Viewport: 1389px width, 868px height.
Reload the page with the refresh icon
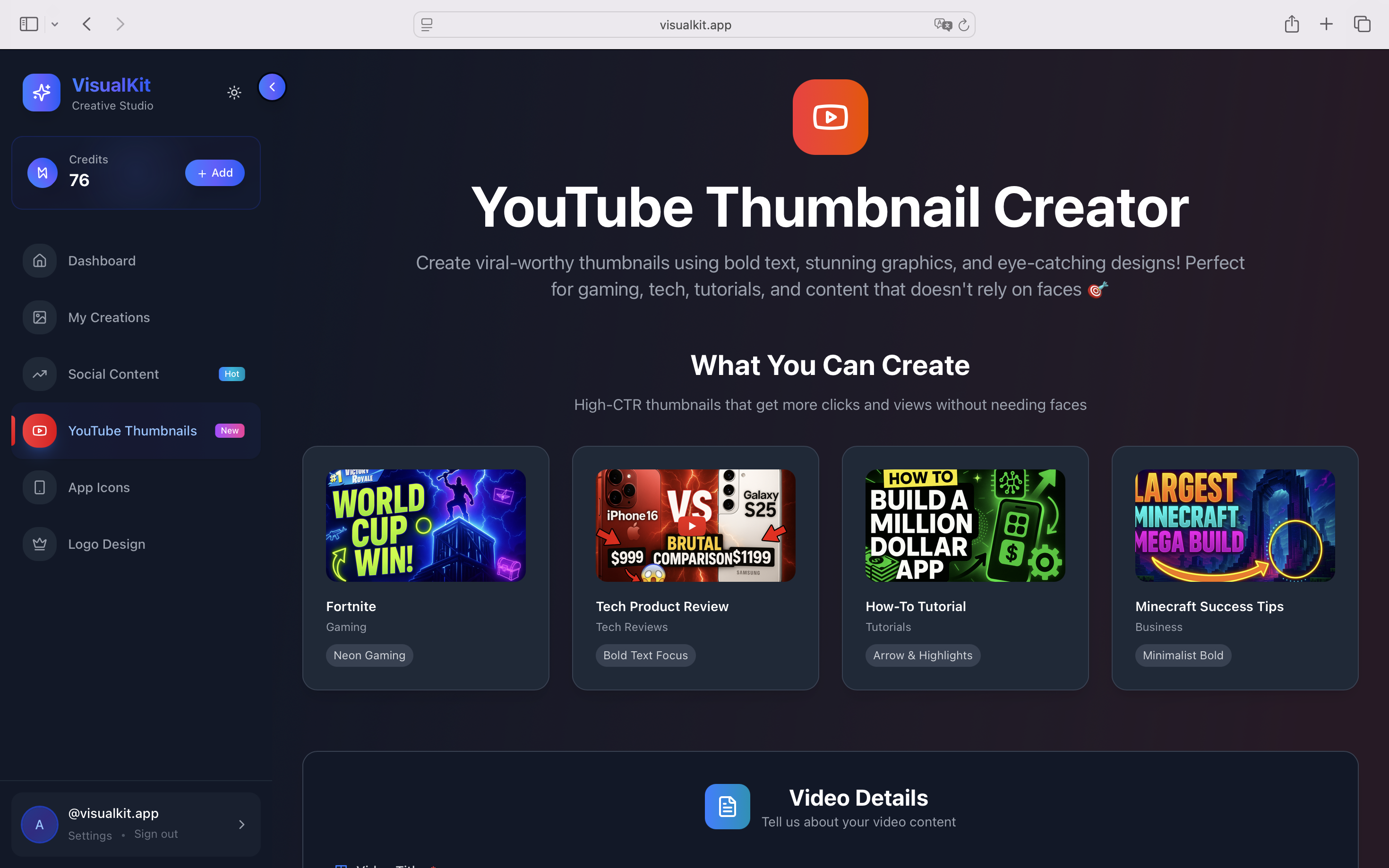(964, 25)
